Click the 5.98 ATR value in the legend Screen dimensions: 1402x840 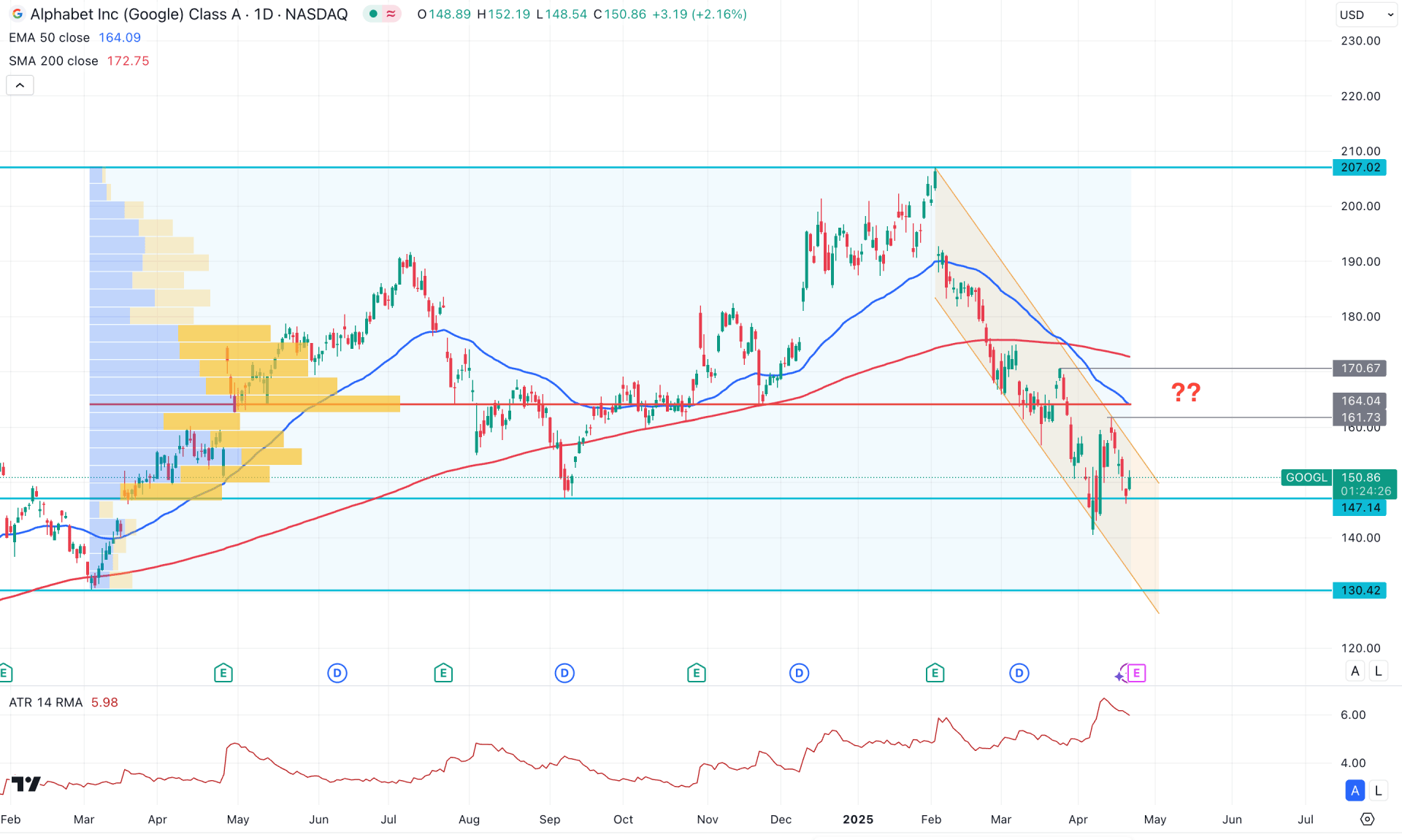click(104, 702)
